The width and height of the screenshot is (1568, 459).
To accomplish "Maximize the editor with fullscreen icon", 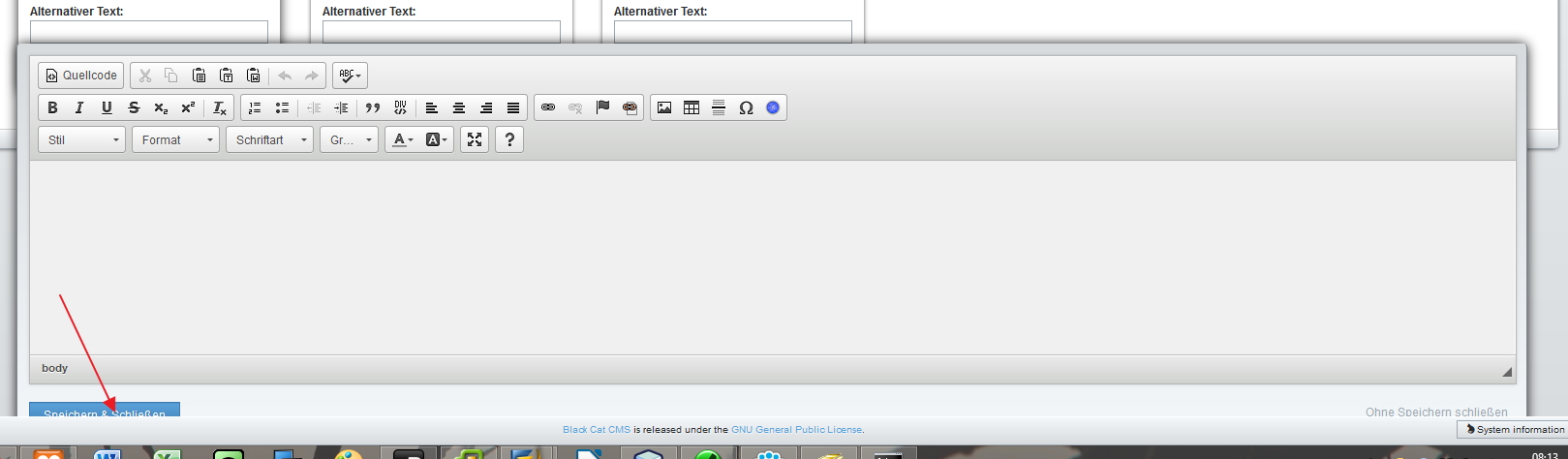I will [475, 139].
